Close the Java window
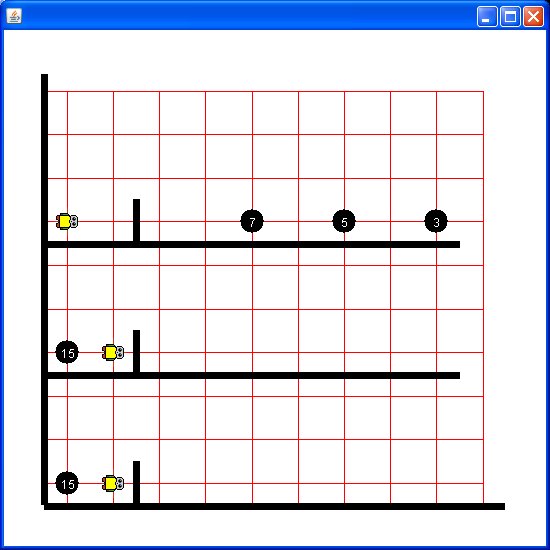 [533, 16]
